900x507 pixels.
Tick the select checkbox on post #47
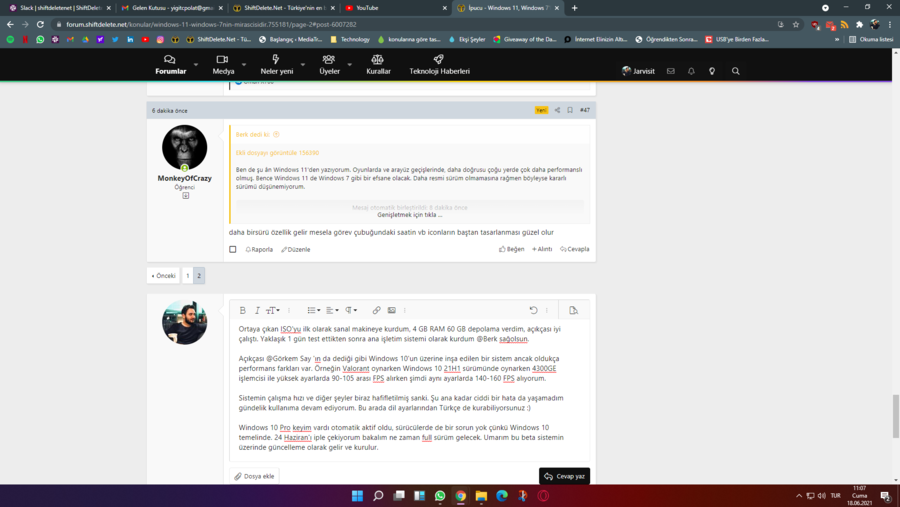point(232,249)
